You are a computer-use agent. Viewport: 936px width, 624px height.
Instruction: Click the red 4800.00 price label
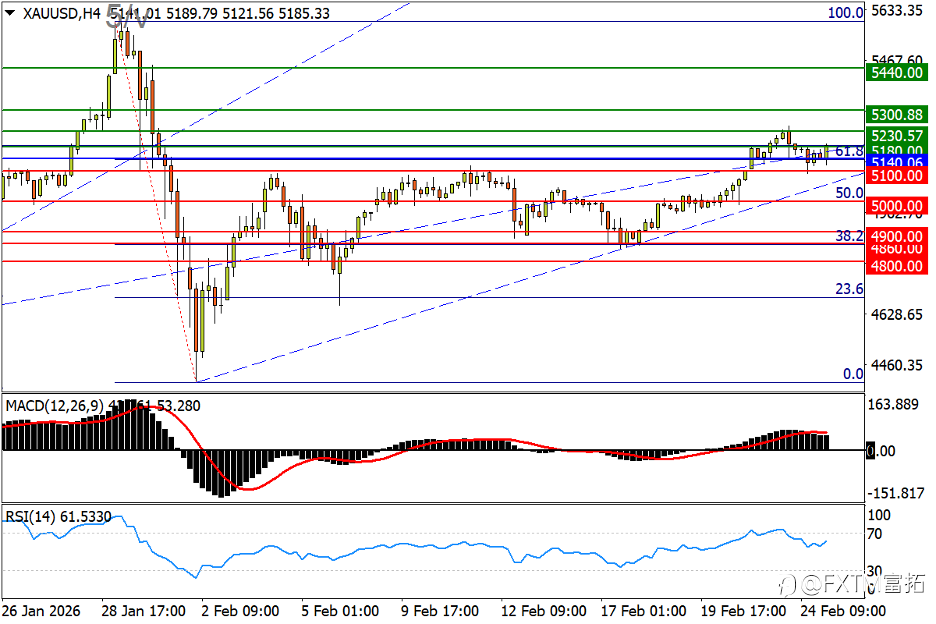coord(897,266)
